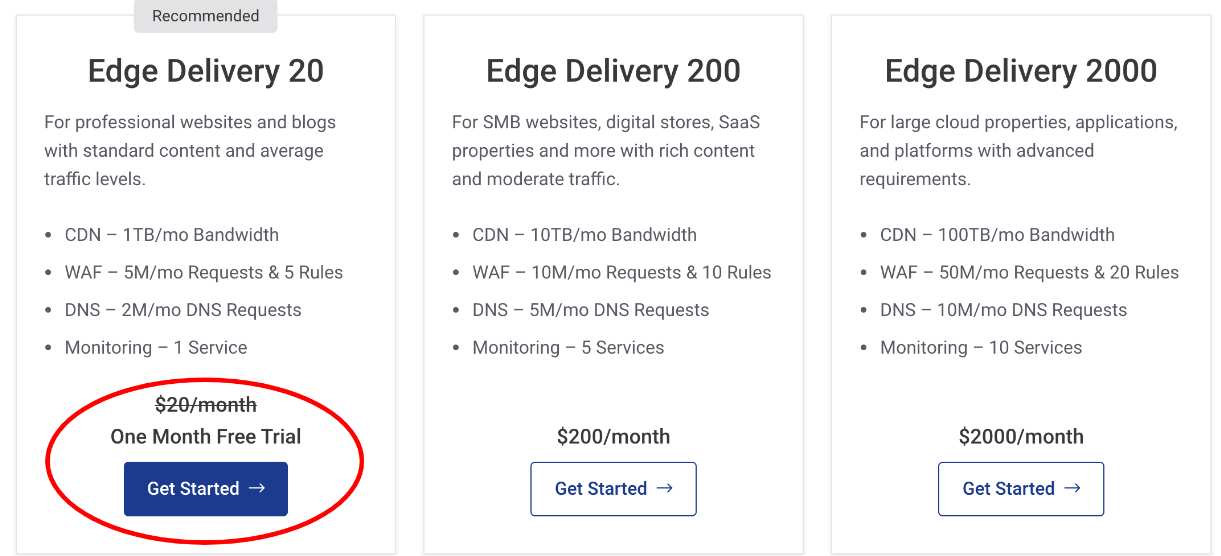Viewport: 1221px width, 556px height.
Task: Click the crossed-out $20/month price
Action: 206,405
